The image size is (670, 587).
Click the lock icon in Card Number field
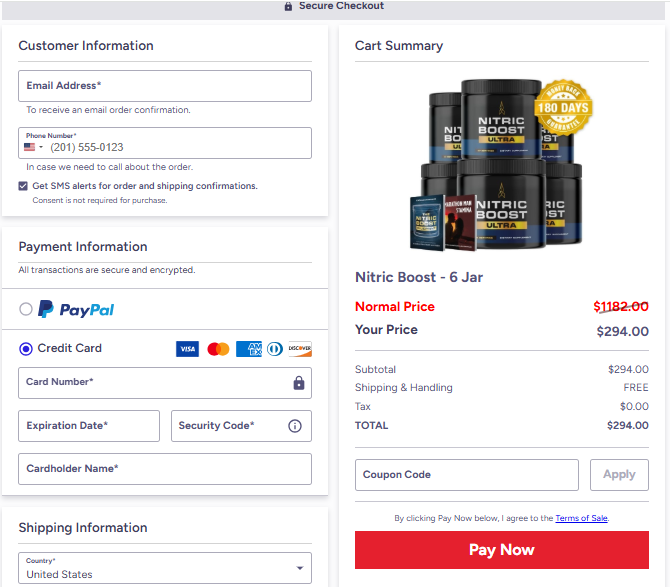coord(299,383)
